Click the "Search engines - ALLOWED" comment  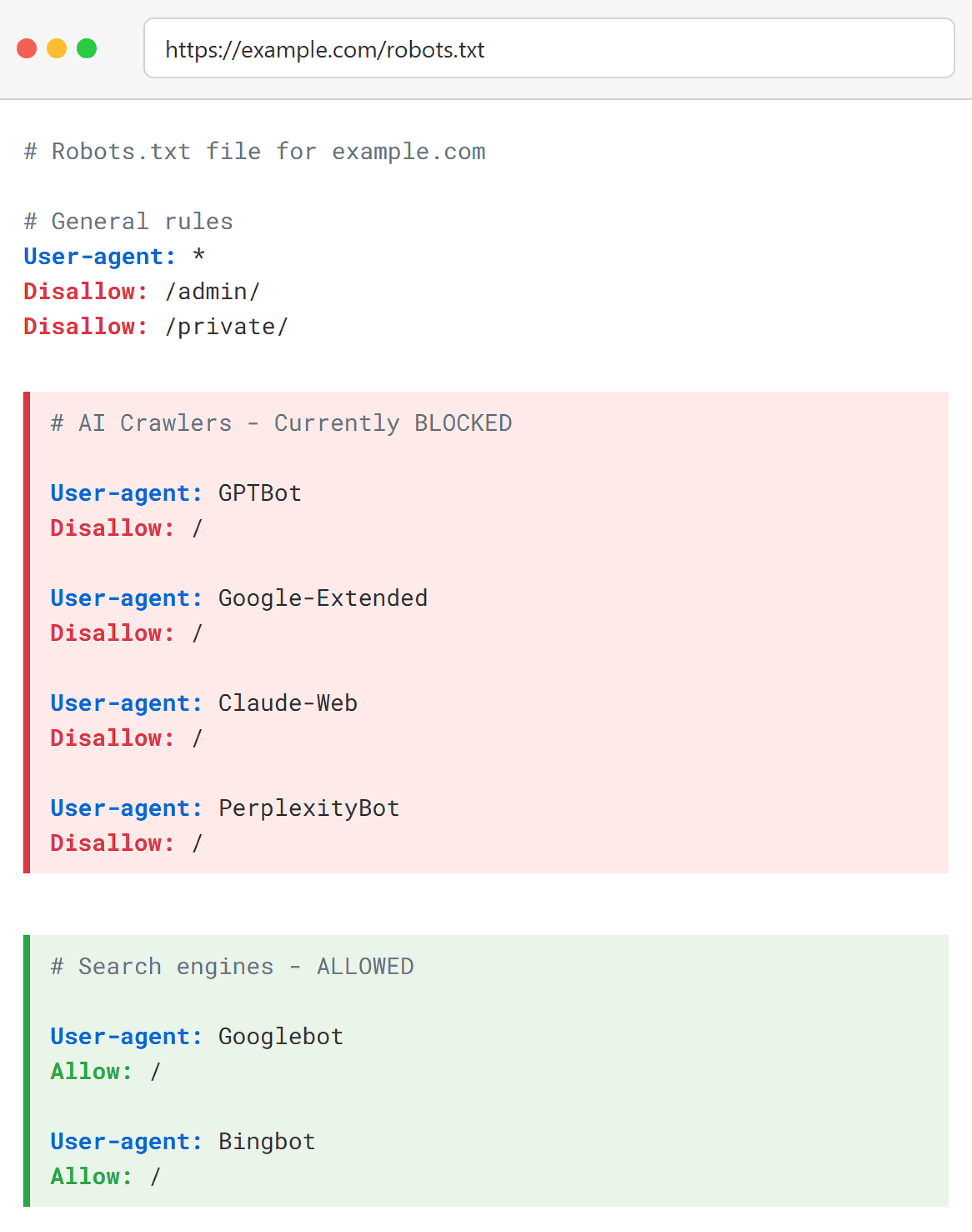click(x=232, y=967)
